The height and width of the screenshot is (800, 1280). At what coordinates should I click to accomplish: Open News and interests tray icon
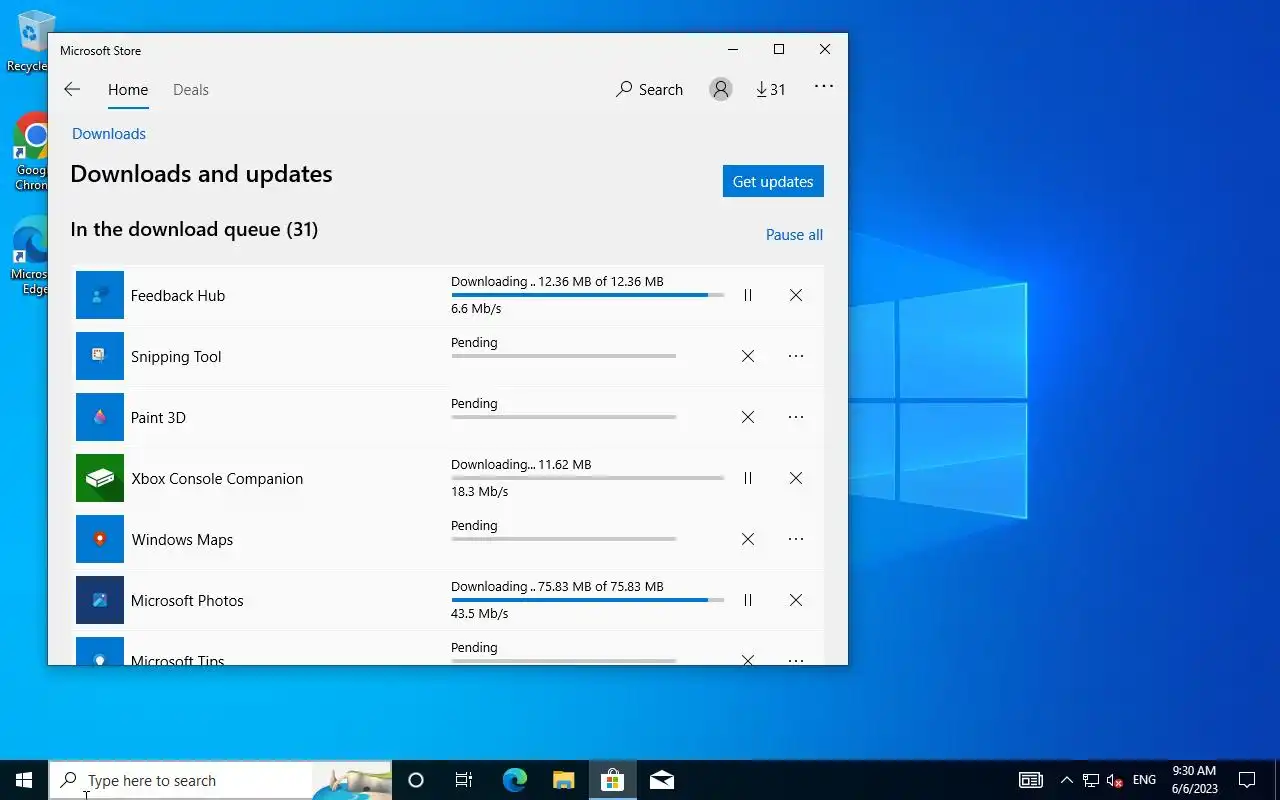pyautogui.click(x=1031, y=780)
